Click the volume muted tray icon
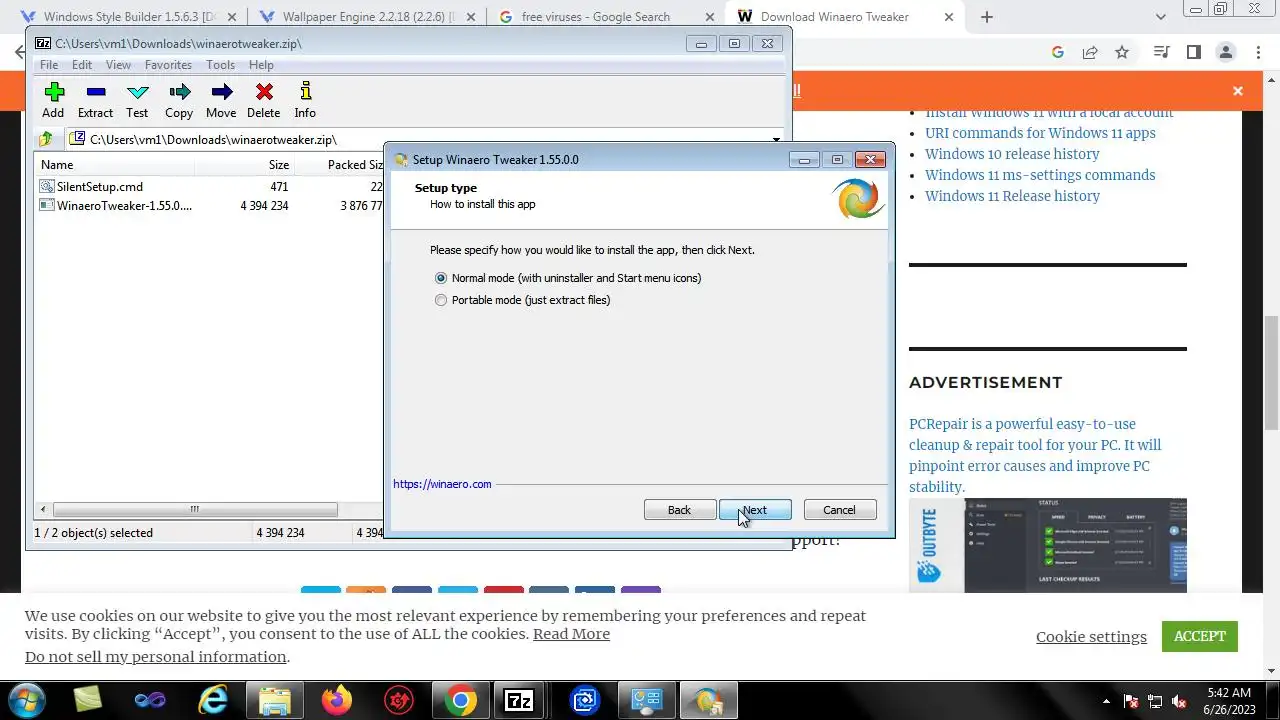1280x720 pixels. (1179, 701)
